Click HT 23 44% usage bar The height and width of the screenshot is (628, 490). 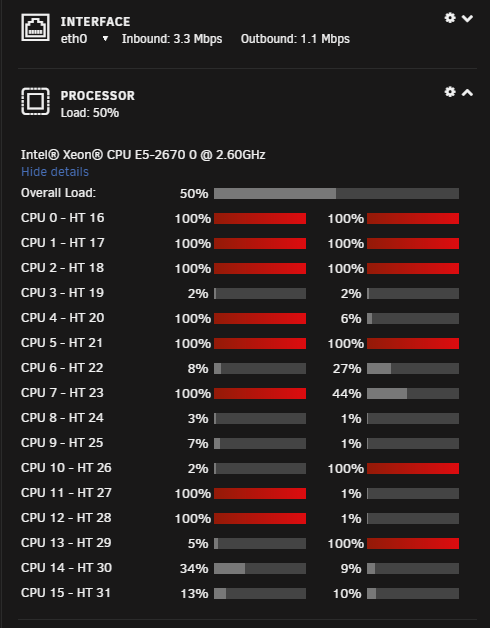tap(413, 393)
